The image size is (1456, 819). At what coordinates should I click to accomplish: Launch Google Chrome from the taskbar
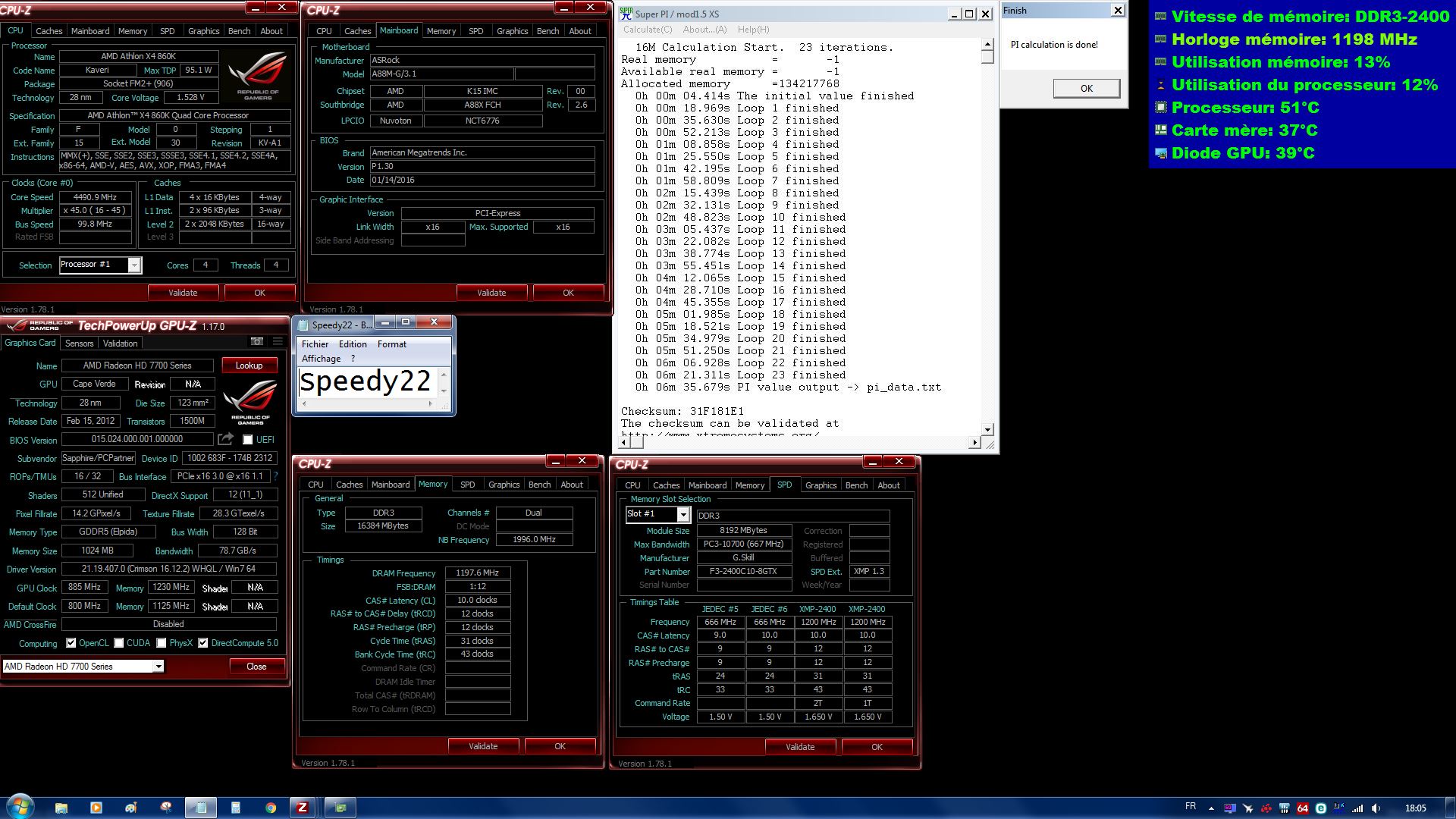point(271,808)
